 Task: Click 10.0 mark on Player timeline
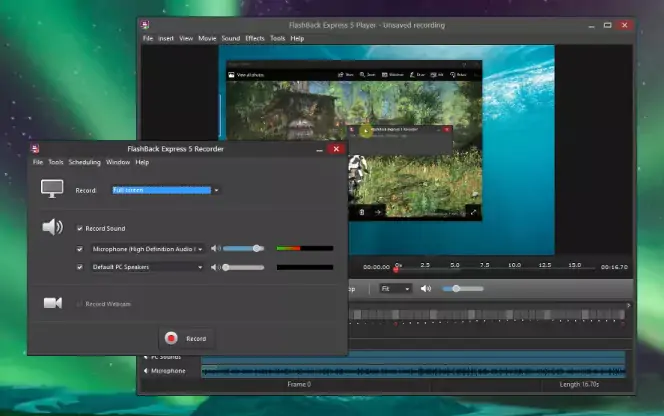point(515,265)
